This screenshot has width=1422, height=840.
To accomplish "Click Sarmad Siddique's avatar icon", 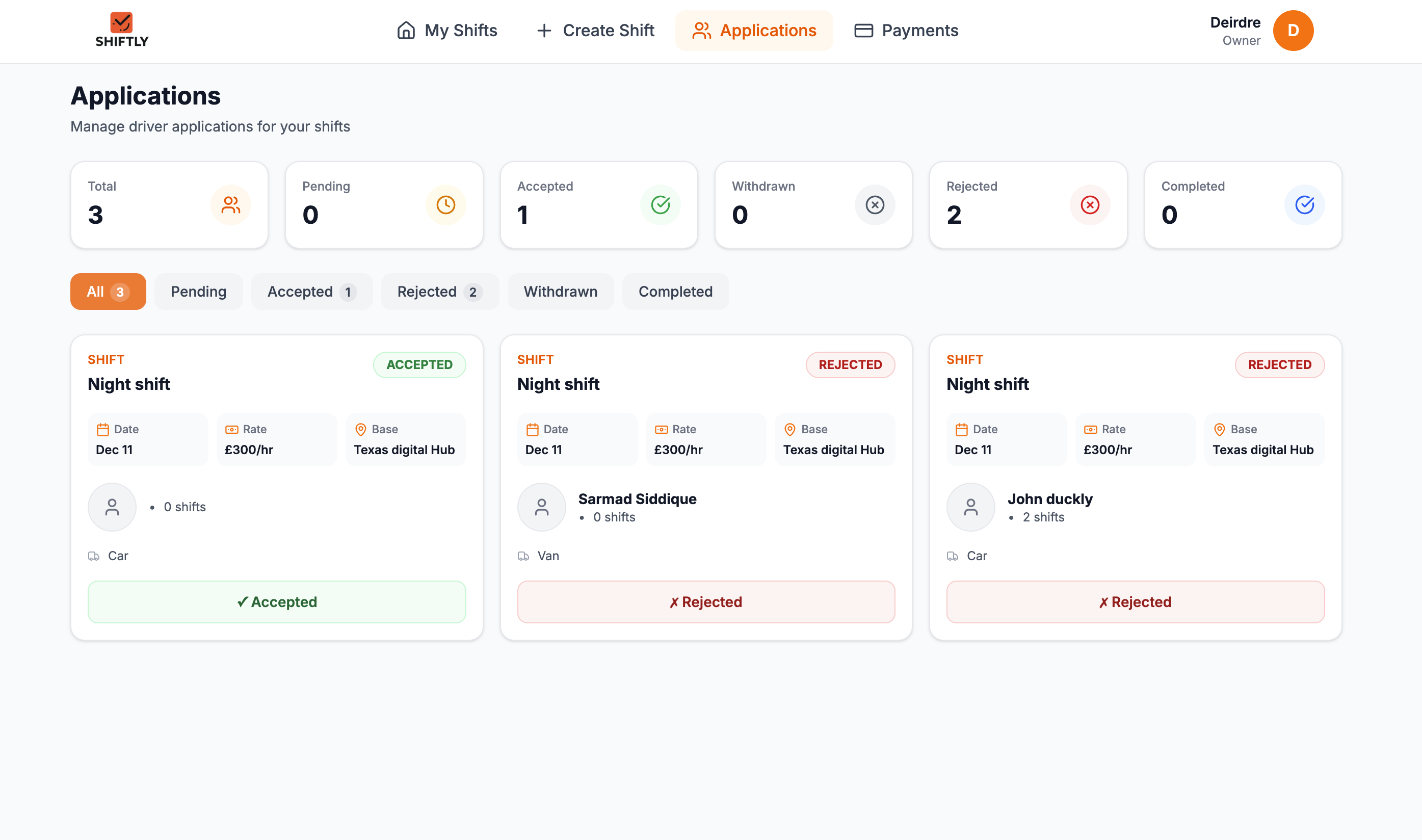I will pos(541,507).
